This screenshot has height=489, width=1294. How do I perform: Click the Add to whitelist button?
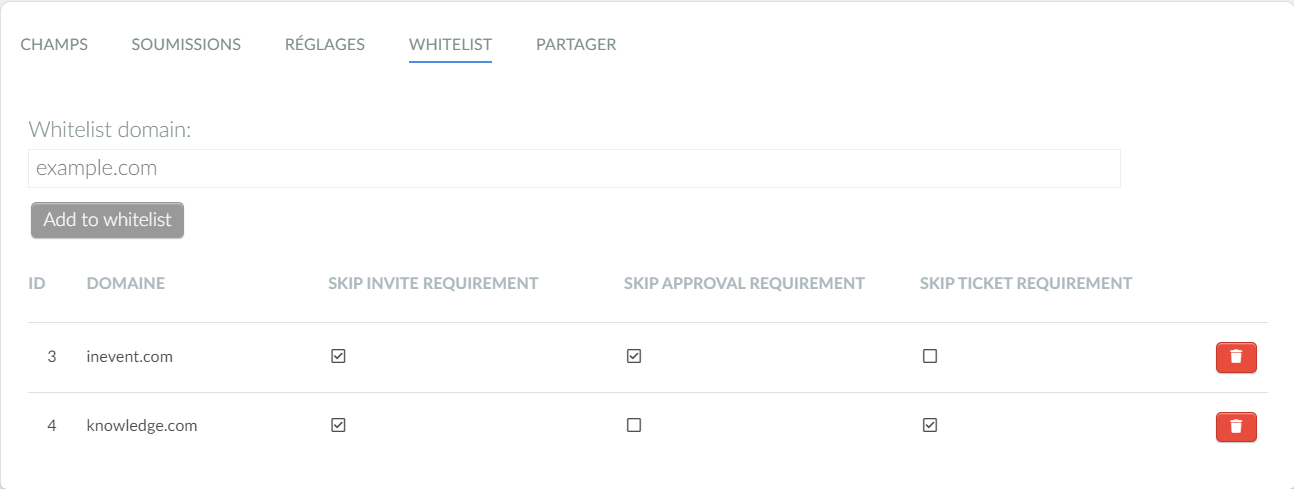(x=108, y=220)
